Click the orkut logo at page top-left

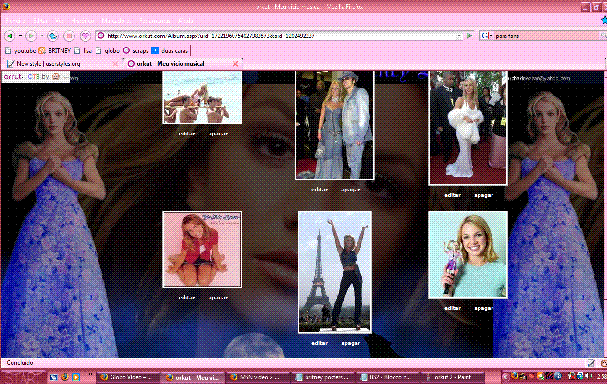(x=13, y=77)
